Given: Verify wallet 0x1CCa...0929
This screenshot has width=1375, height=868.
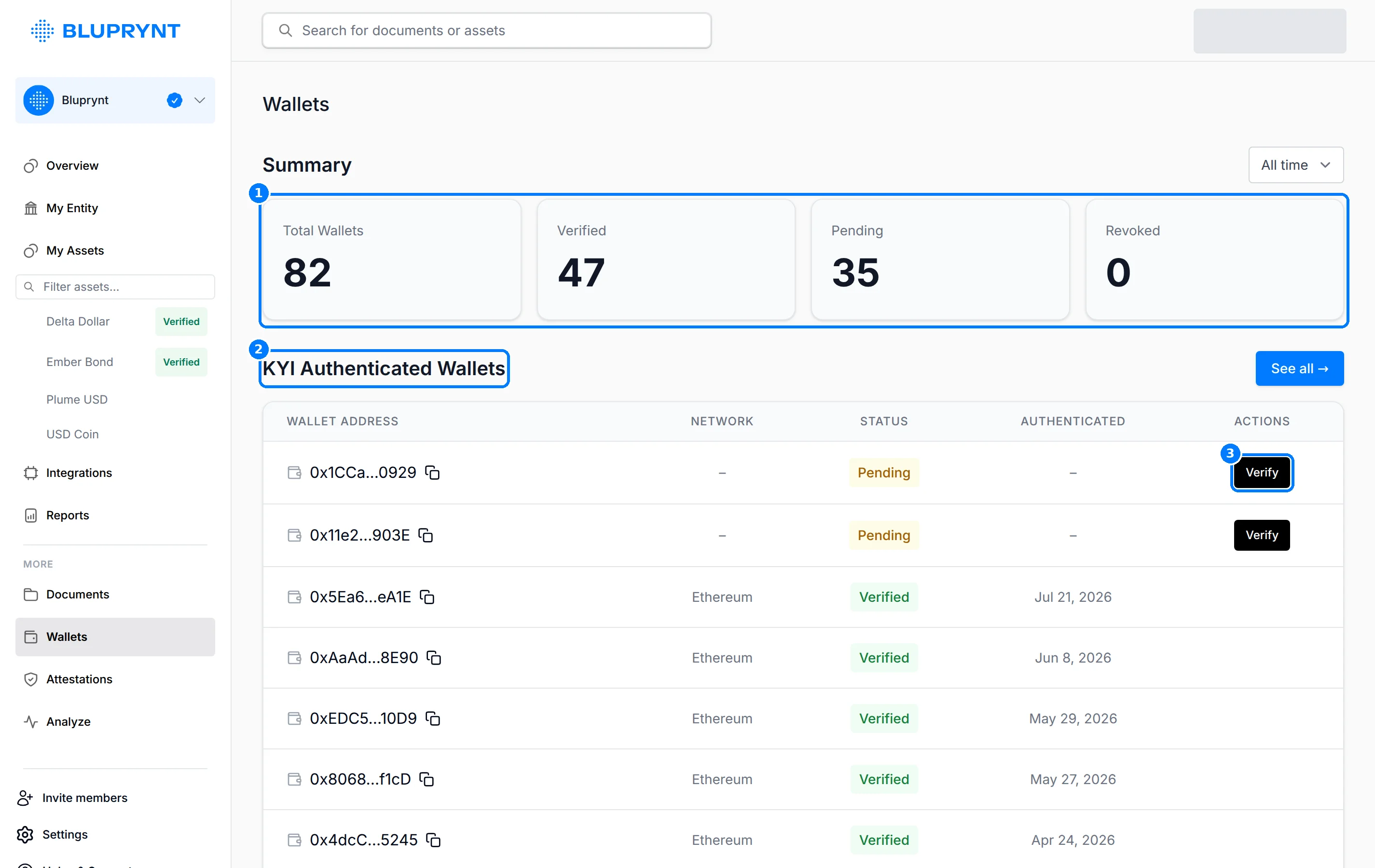Looking at the screenshot, I should pyautogui.click(x=1261, y=473).
